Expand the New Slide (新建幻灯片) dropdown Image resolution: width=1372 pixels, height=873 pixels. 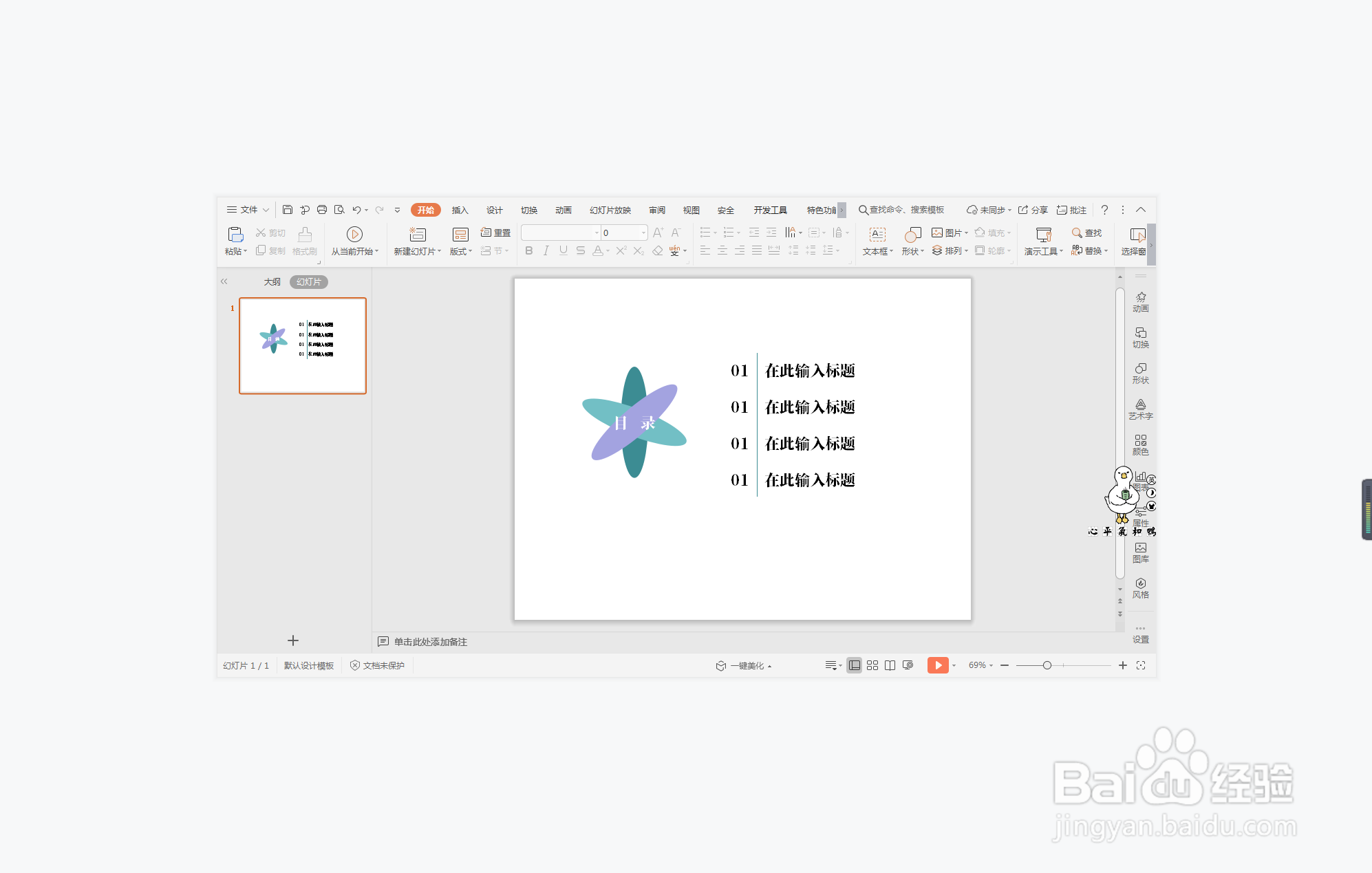point(439,252)
